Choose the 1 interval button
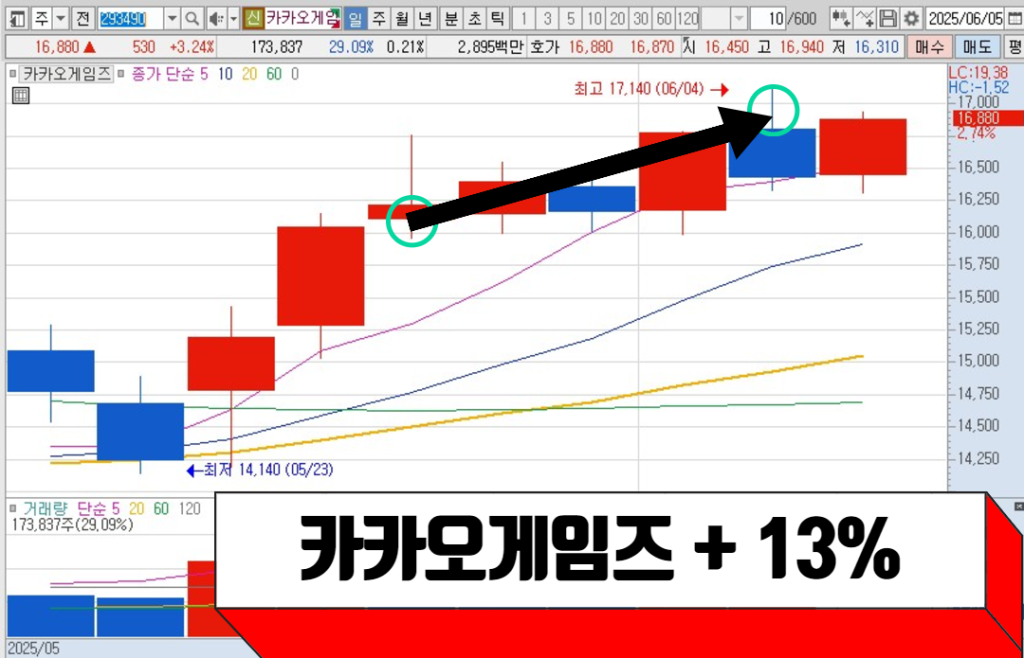1024x658 pixels. pos(524,19)
